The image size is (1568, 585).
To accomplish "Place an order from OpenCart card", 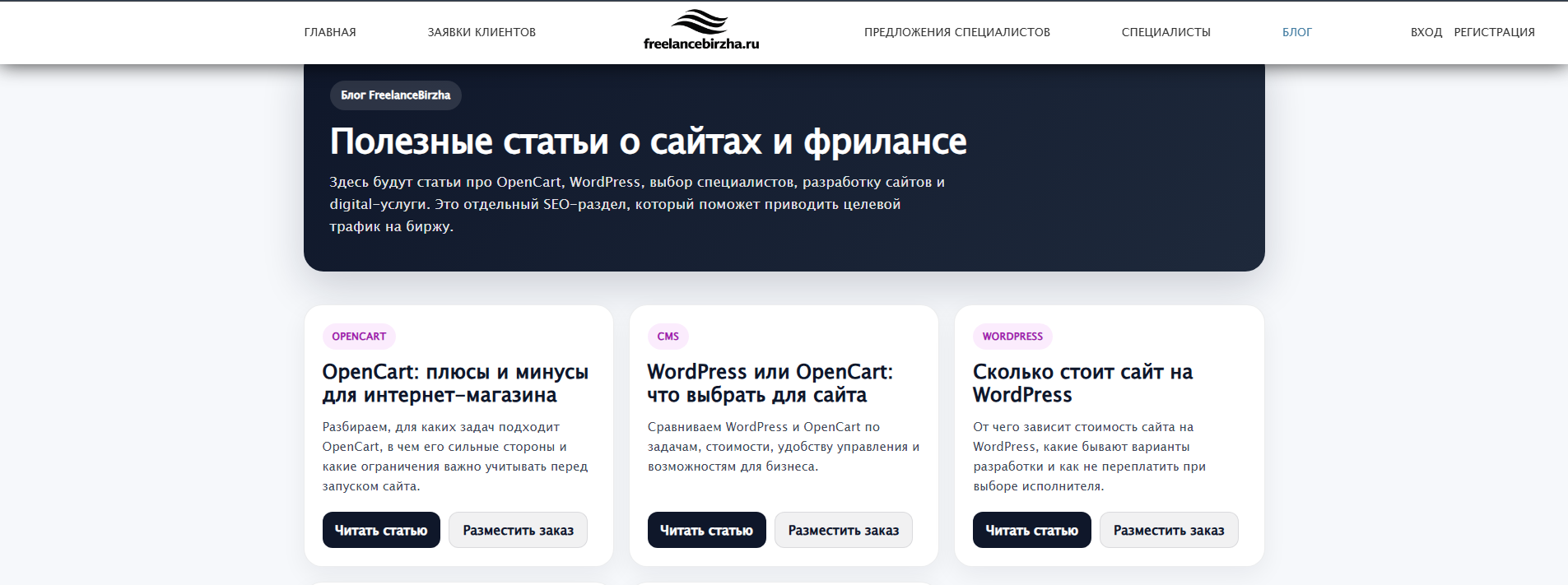I will (x=518, y=530).
